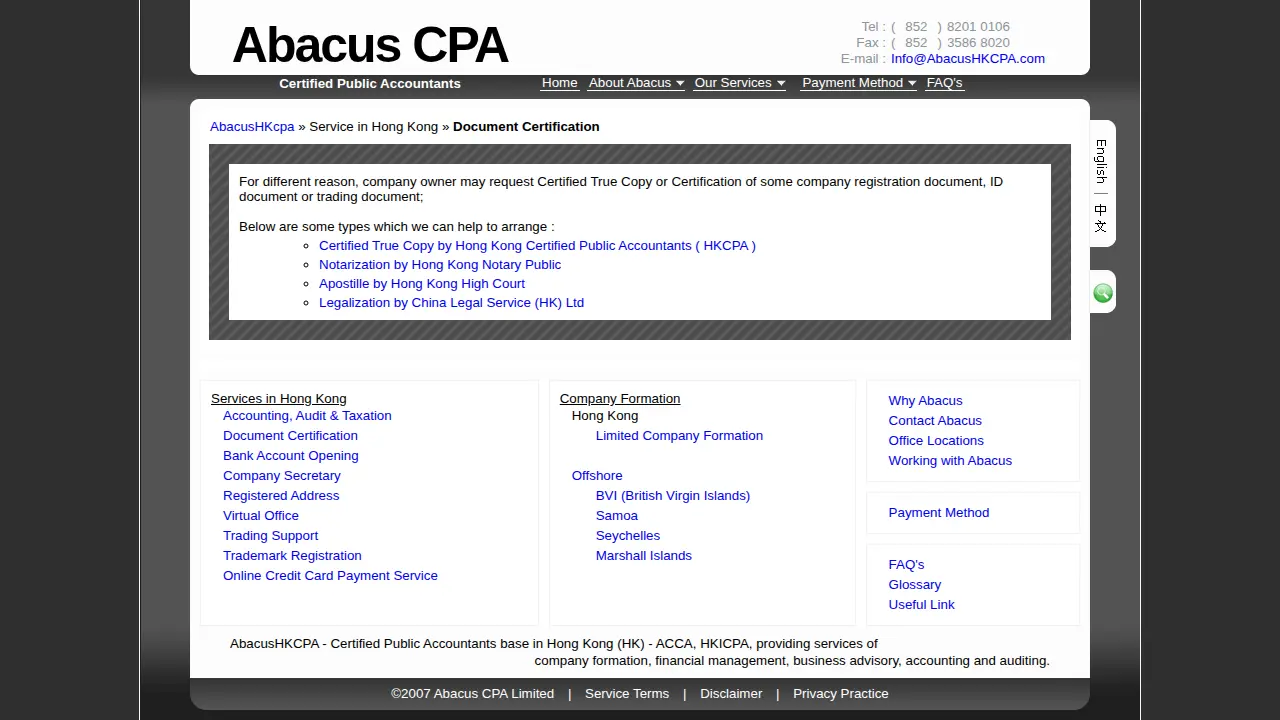
Task: Open Legalization by China Legal Service link
Action: tap(451, 302)
